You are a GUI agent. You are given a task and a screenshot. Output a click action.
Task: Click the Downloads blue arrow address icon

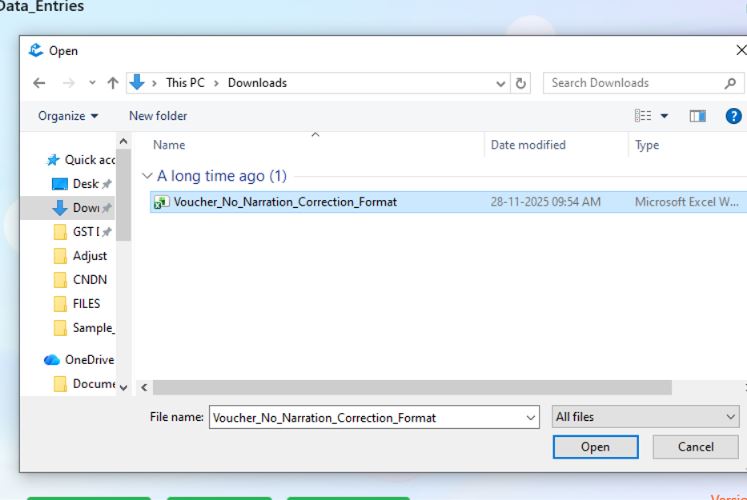pyautogui.click(x=137, y=82)
